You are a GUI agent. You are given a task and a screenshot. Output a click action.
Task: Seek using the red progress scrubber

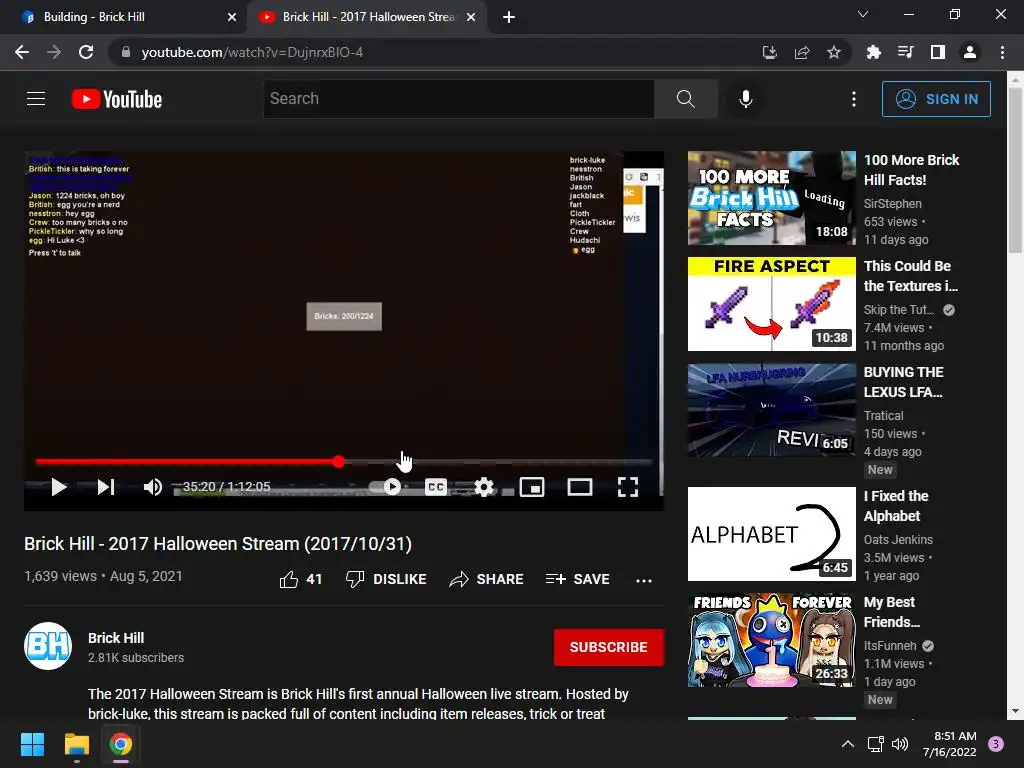click(338, 462)
